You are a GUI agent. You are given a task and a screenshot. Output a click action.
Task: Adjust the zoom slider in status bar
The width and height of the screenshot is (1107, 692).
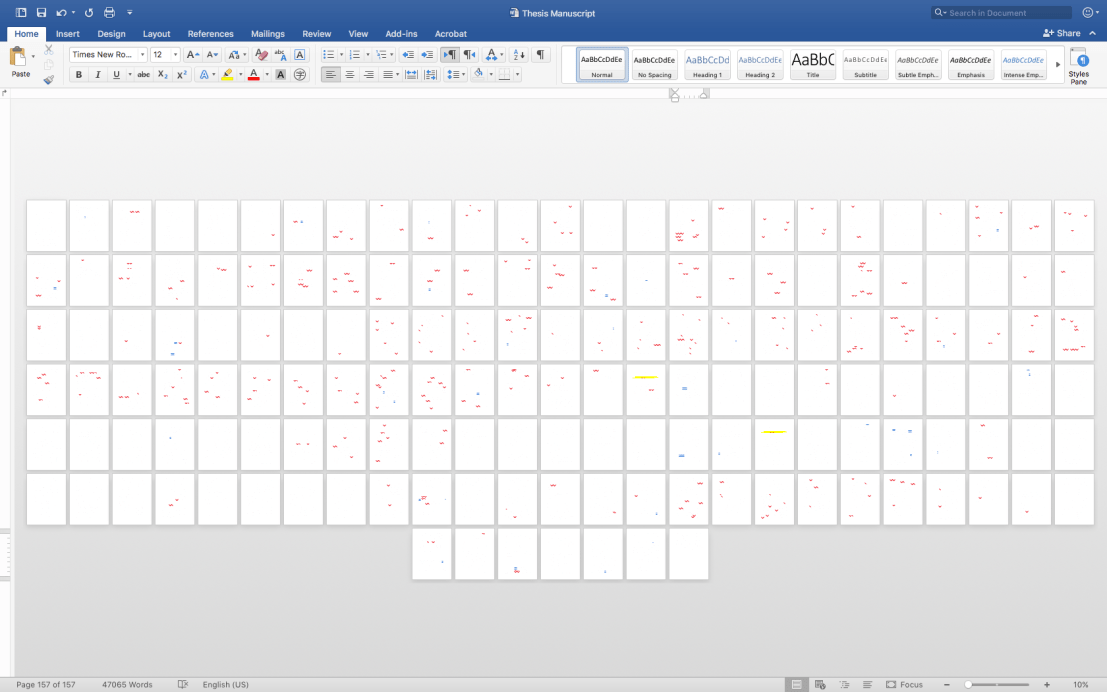pos(968,685)
